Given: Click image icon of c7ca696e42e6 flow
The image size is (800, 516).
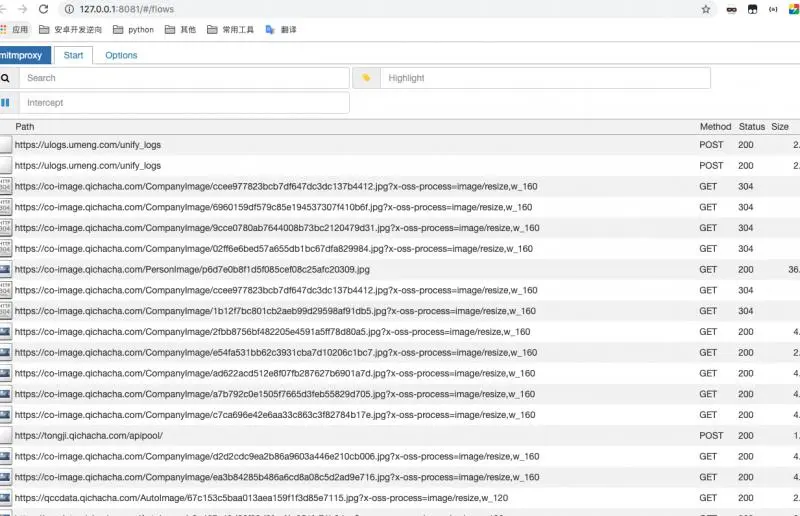Looking at the screenshot, I should (x=5, y=414).
